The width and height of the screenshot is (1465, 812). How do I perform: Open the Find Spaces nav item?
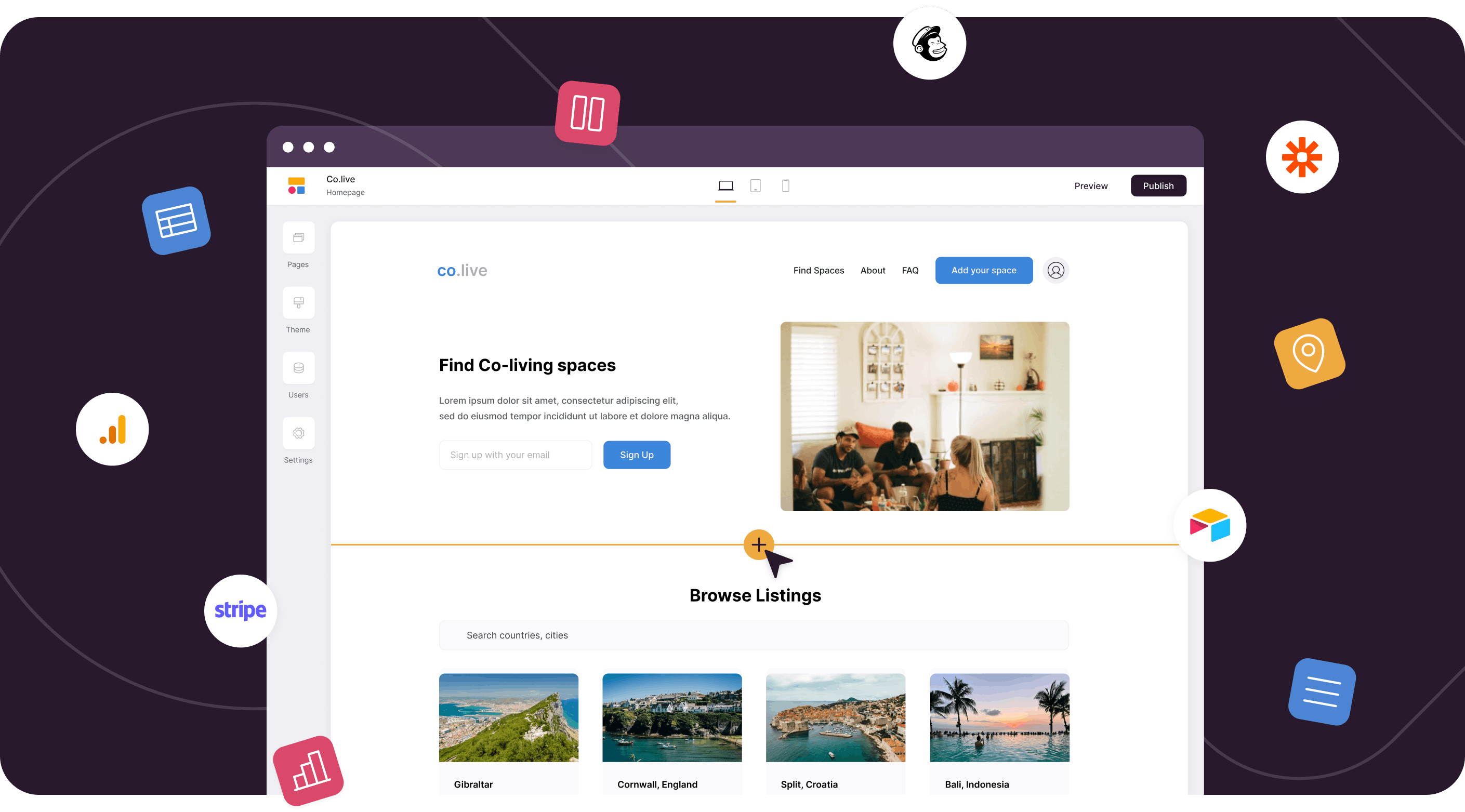pyautogui.click(x=819, y=271)
